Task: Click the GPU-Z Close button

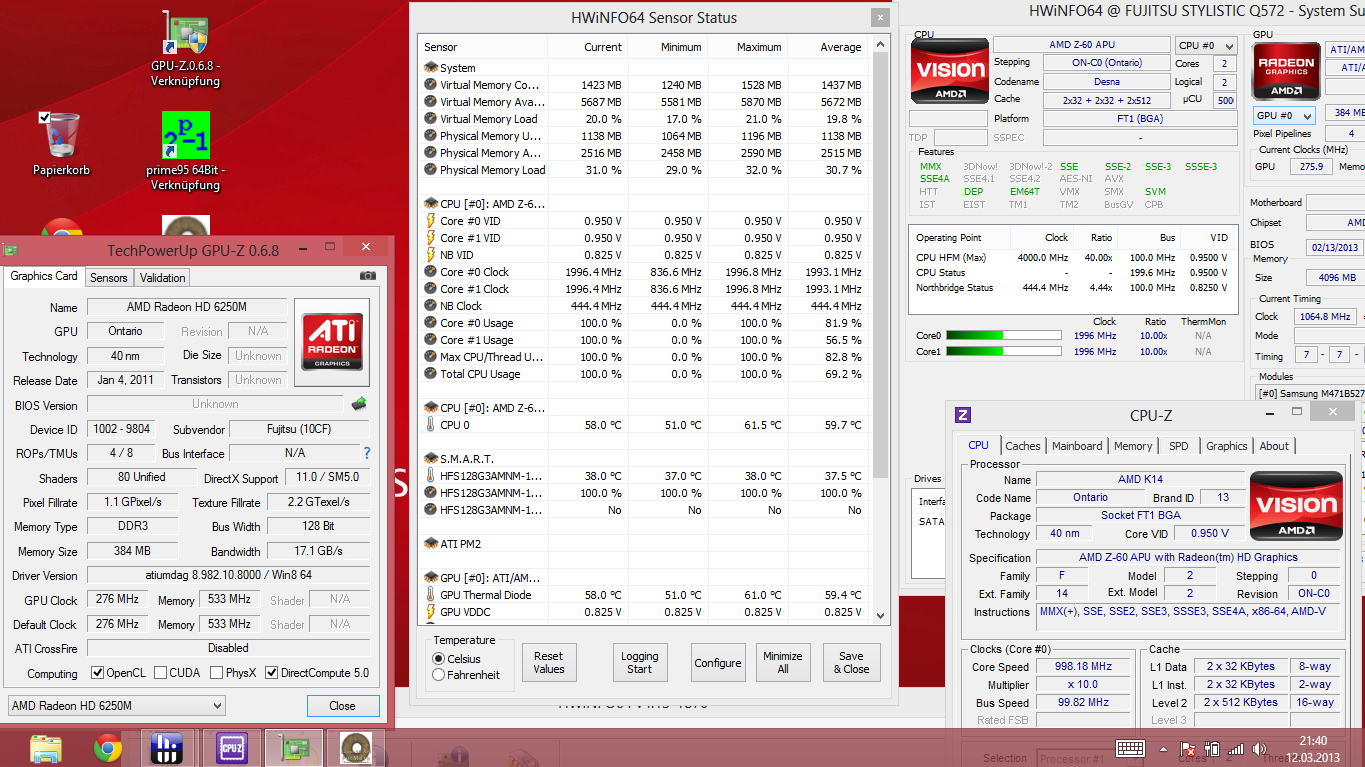Action: [x=342, y=706]
